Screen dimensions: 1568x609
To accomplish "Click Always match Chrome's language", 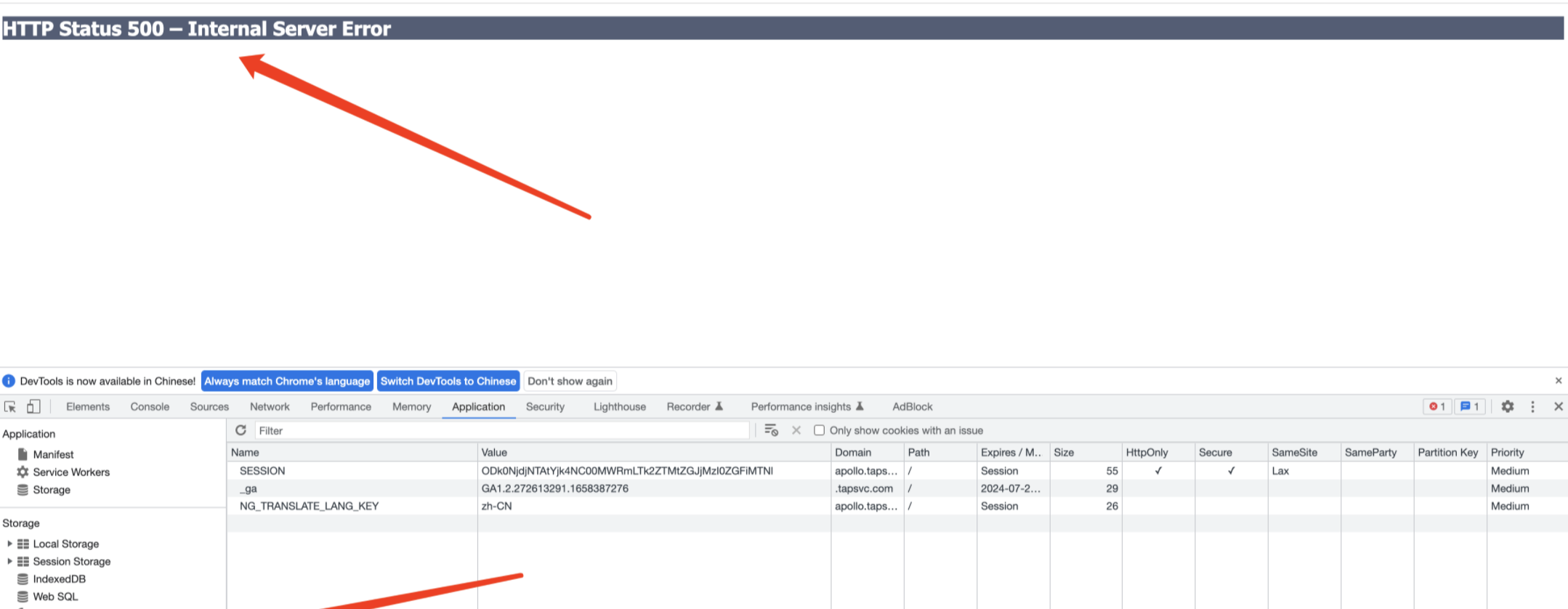I will click(287, 381).
